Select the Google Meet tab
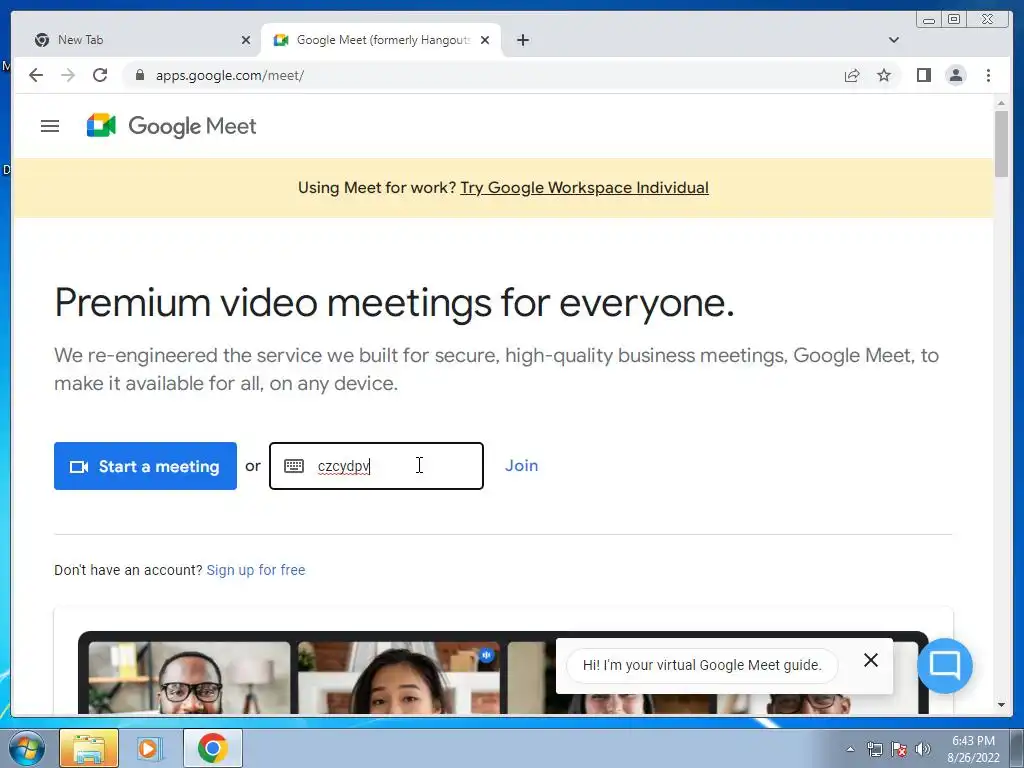Viewport: 1024px width, 768px height. click(x=381, y=40)
